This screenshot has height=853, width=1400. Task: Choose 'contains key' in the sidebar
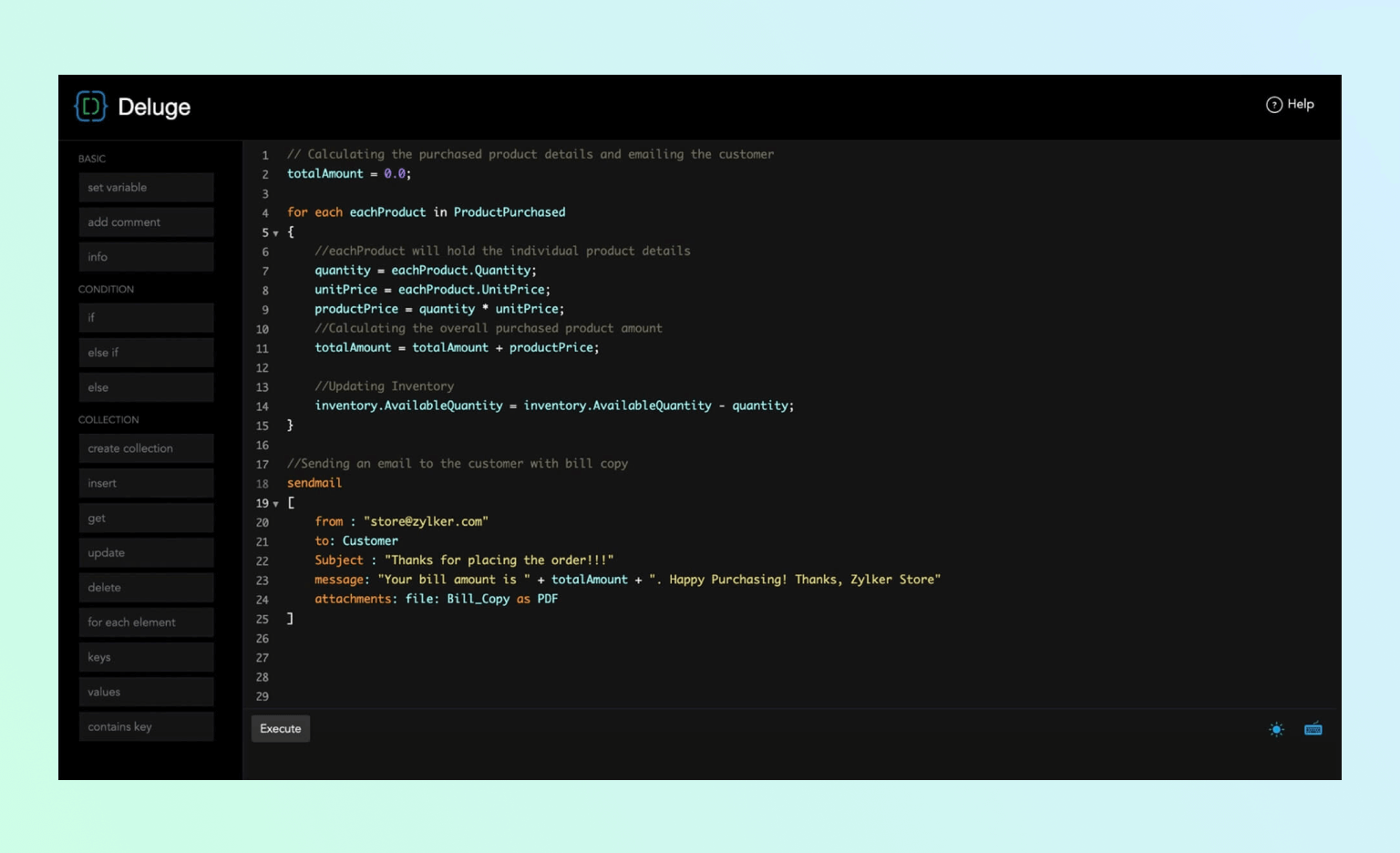(146, 727)
